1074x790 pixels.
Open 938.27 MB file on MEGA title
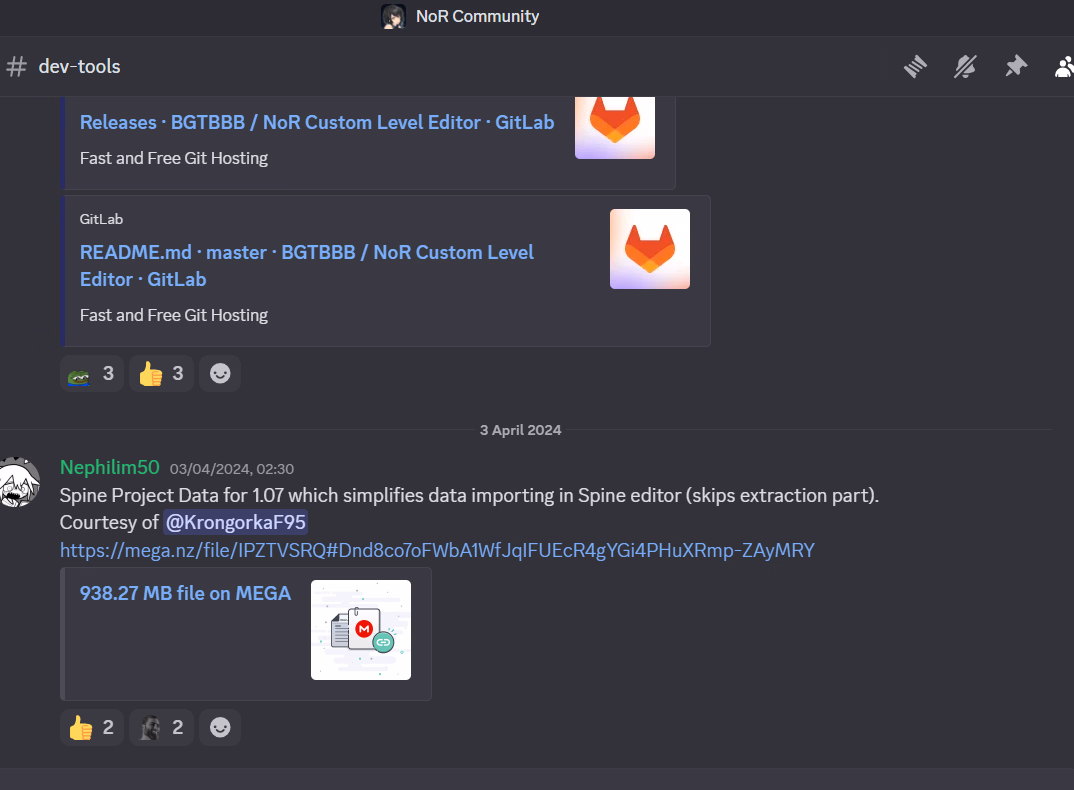185,593
